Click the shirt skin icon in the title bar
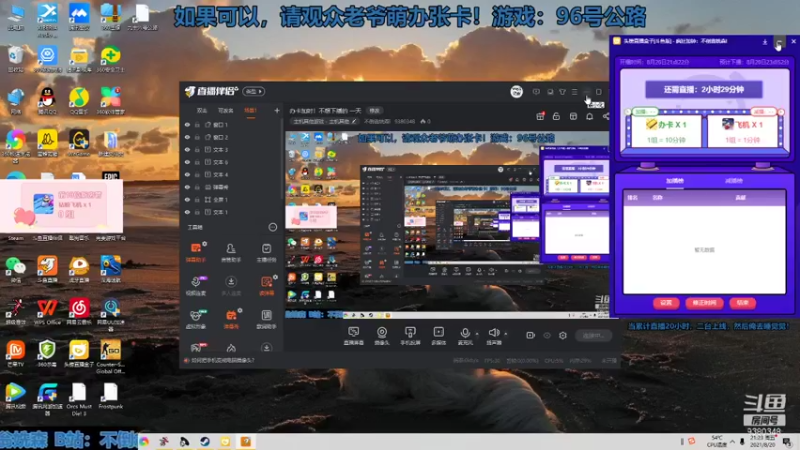 (x=562, y=92)
